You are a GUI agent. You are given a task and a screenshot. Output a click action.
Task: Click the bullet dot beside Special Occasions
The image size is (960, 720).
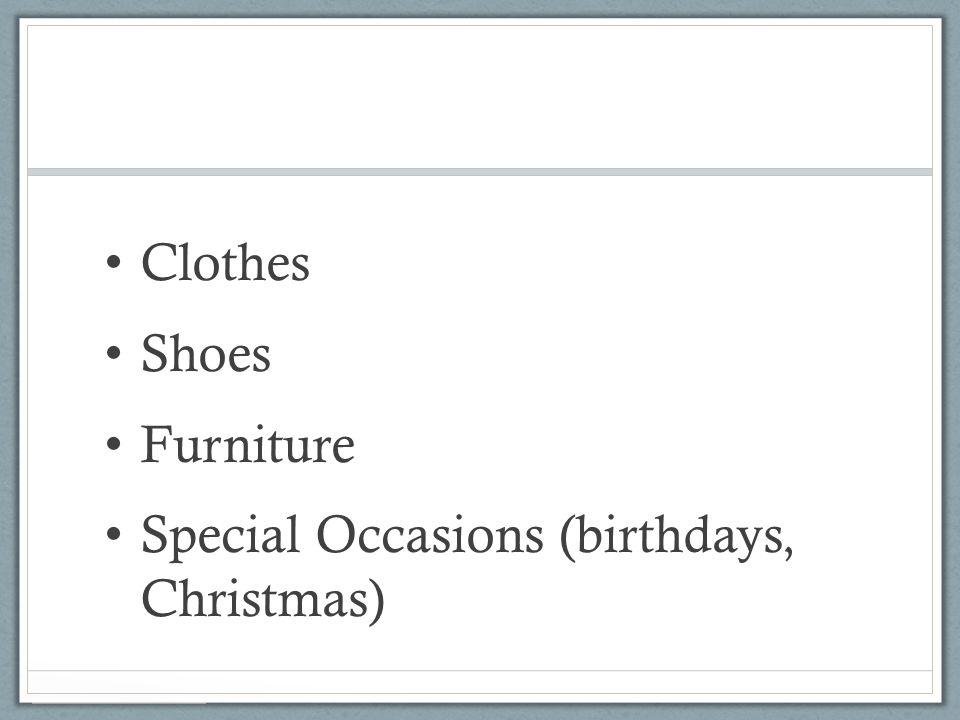tap(113, 534)
